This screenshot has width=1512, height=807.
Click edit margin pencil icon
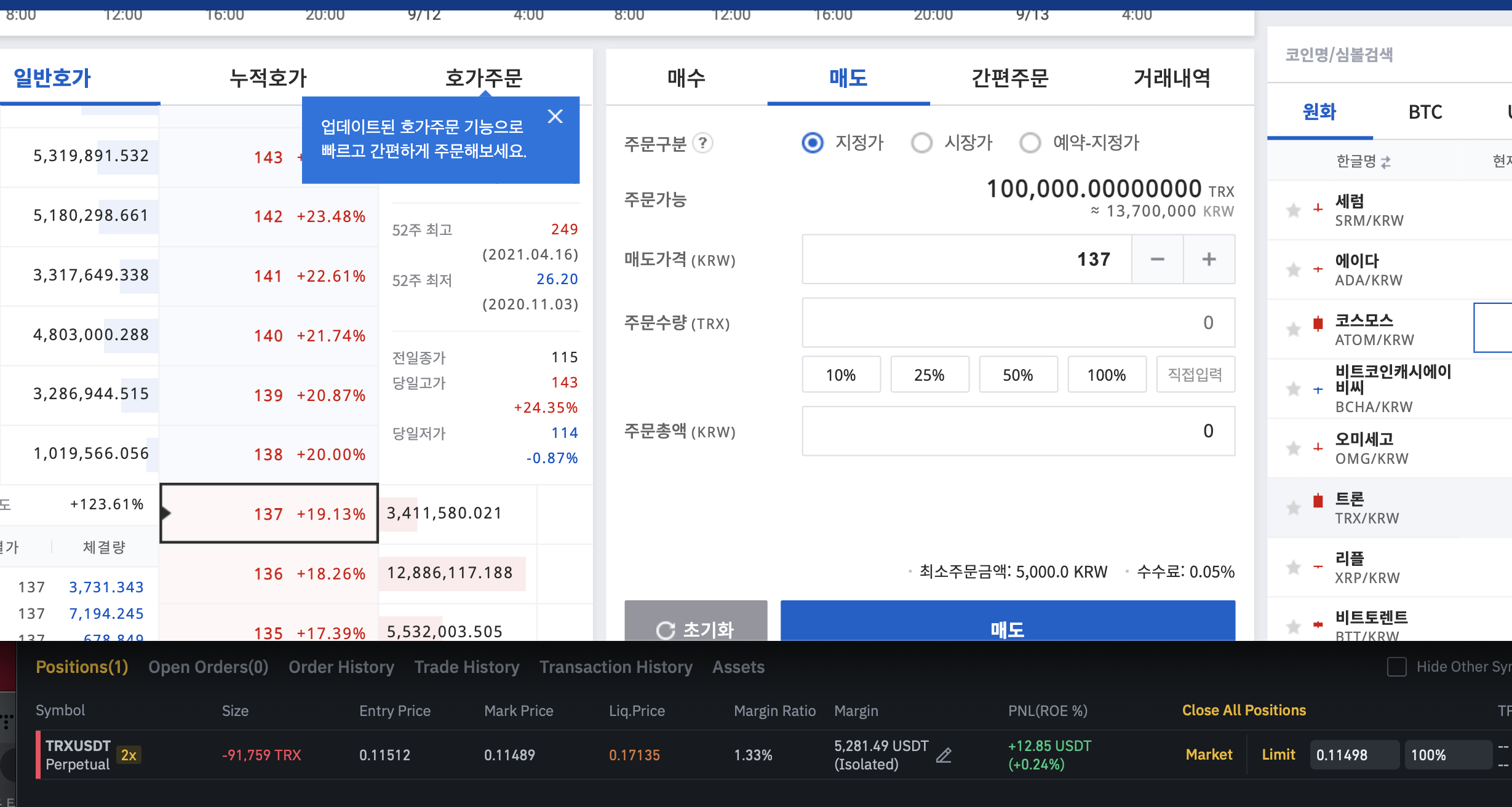click(944, 755)
